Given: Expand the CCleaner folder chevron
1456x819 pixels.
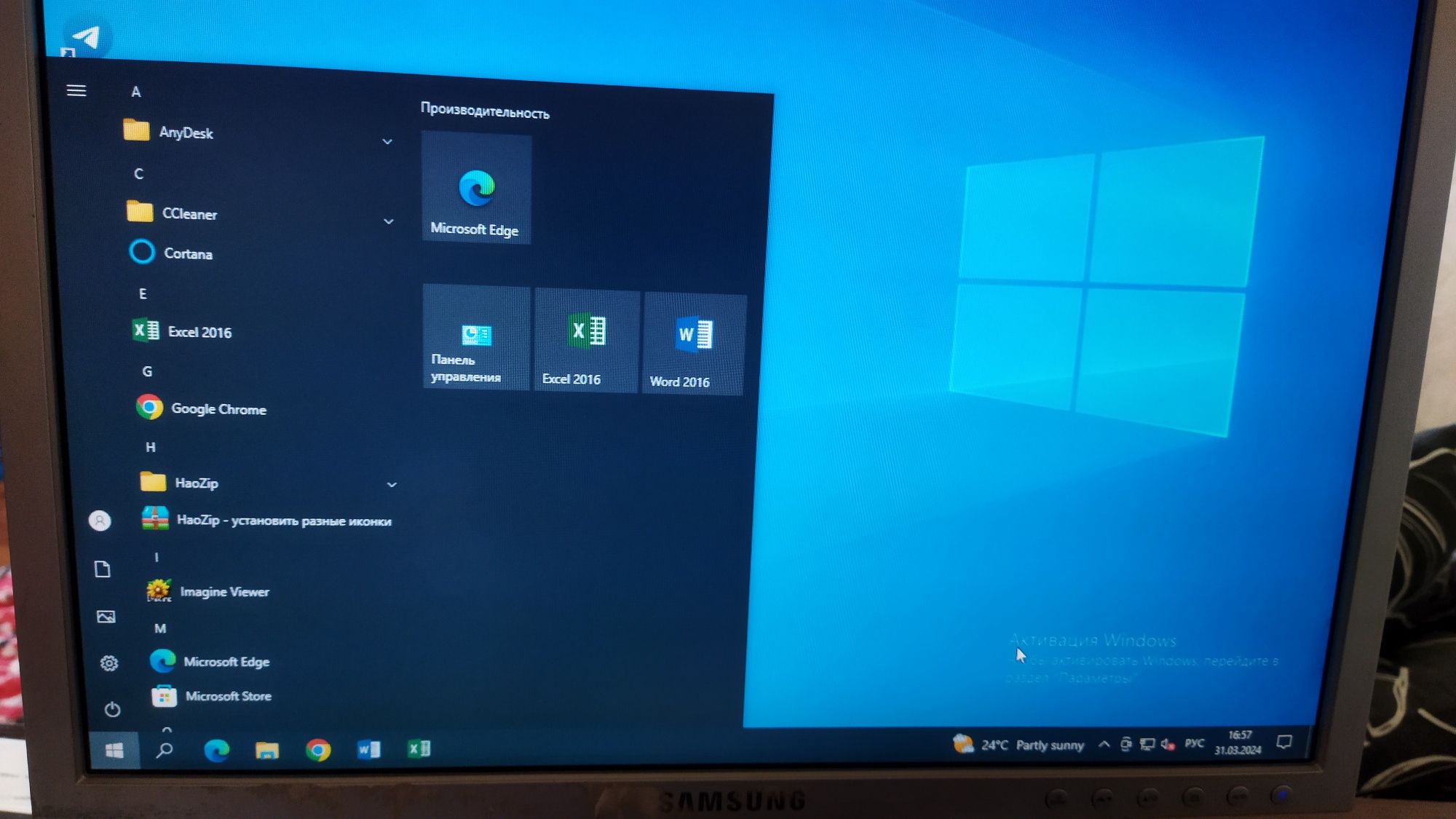Looking at the screenshot, I should (389, 221).
